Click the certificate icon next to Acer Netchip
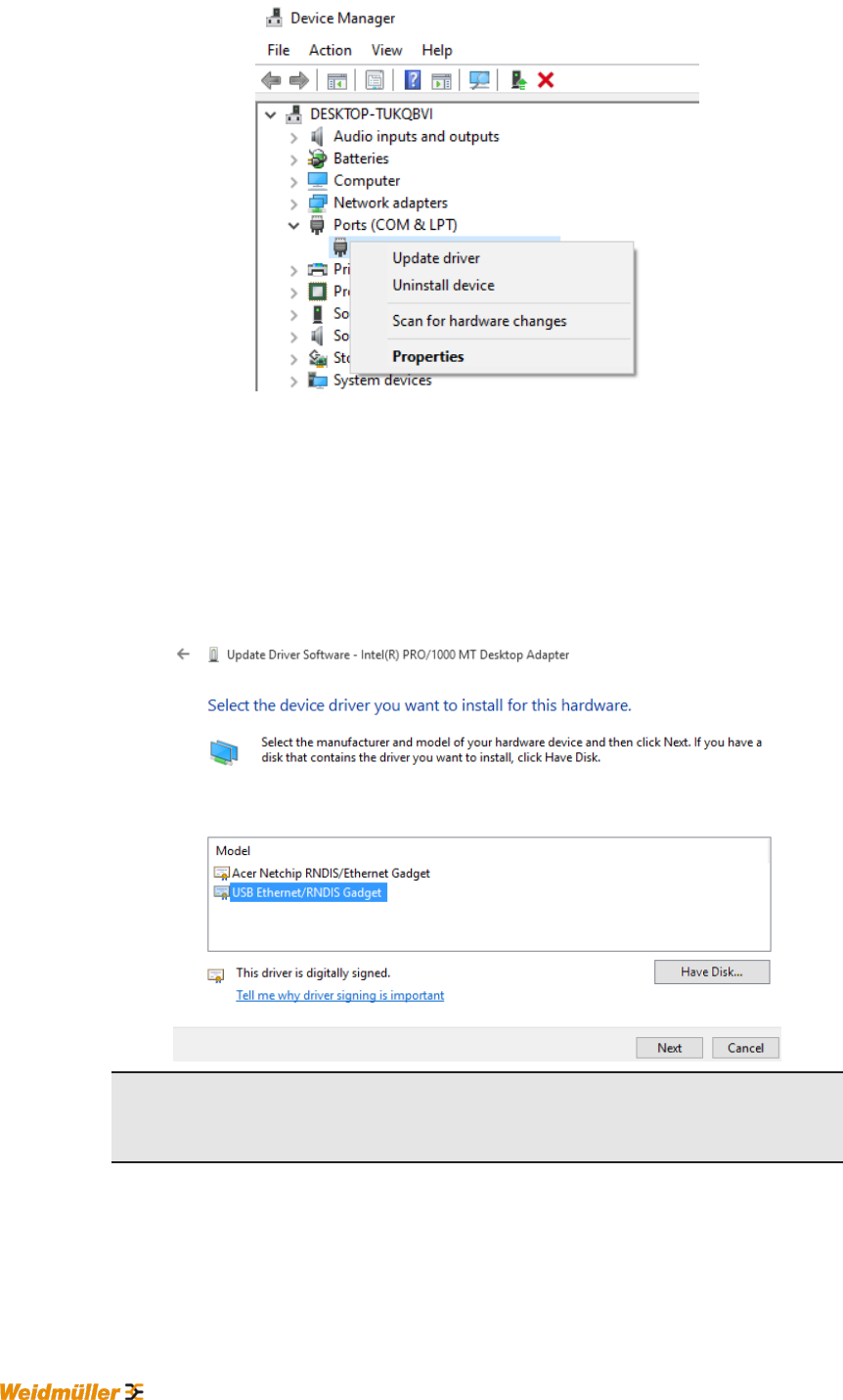843x1400 pixels. [222, 873]
